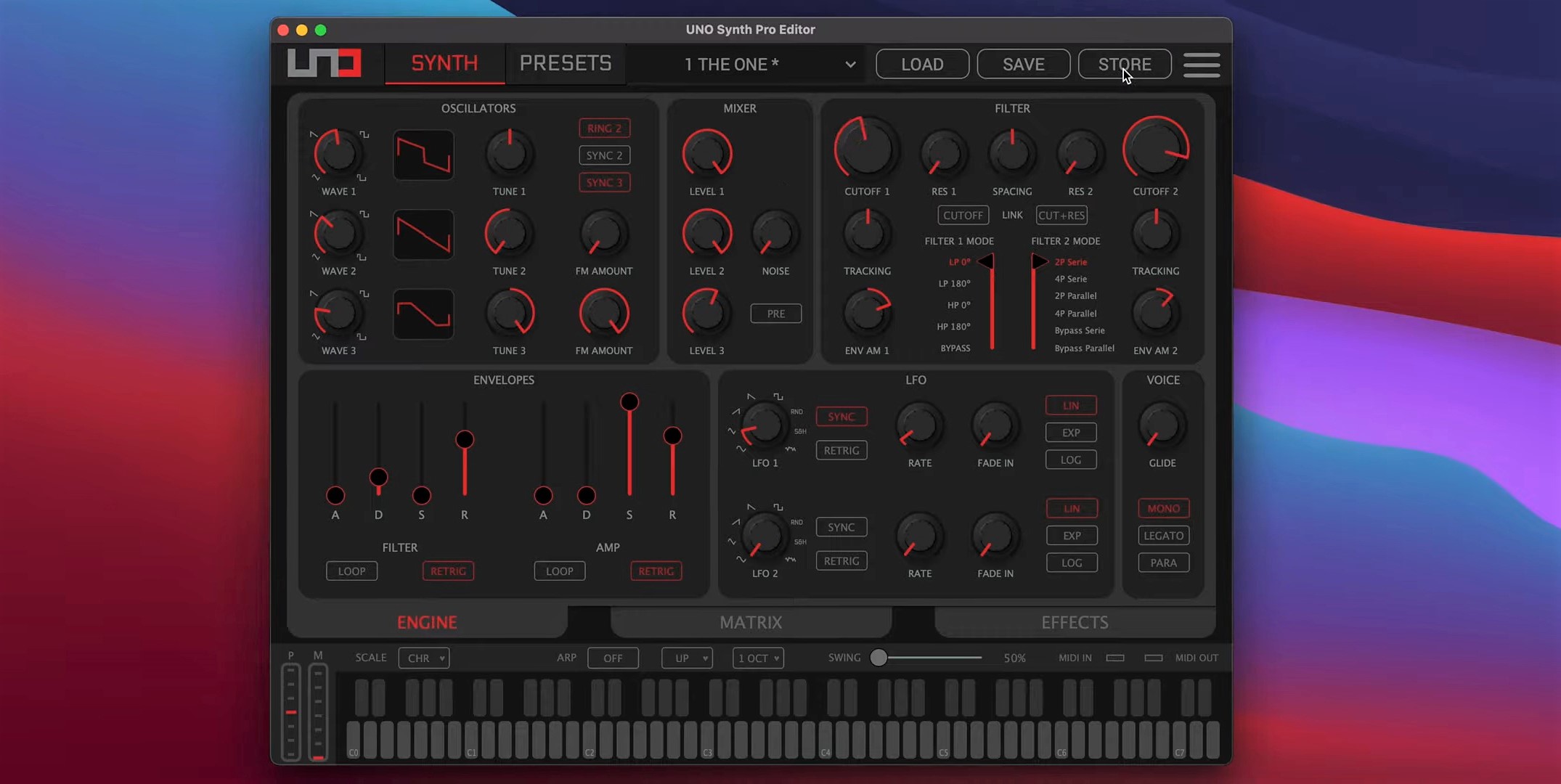Click the SAVE button
Screen dimensions: 1561x784
click(x=1023, y=64)
